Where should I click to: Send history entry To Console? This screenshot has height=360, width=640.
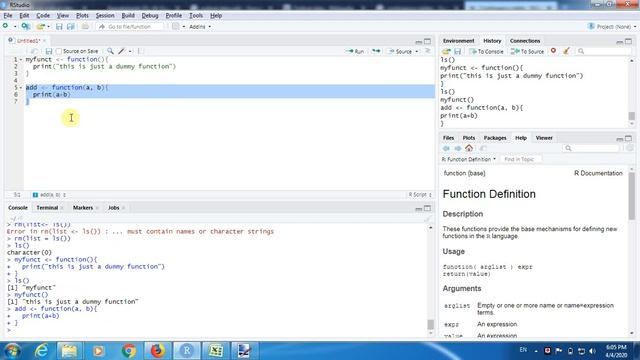[487, 51]
